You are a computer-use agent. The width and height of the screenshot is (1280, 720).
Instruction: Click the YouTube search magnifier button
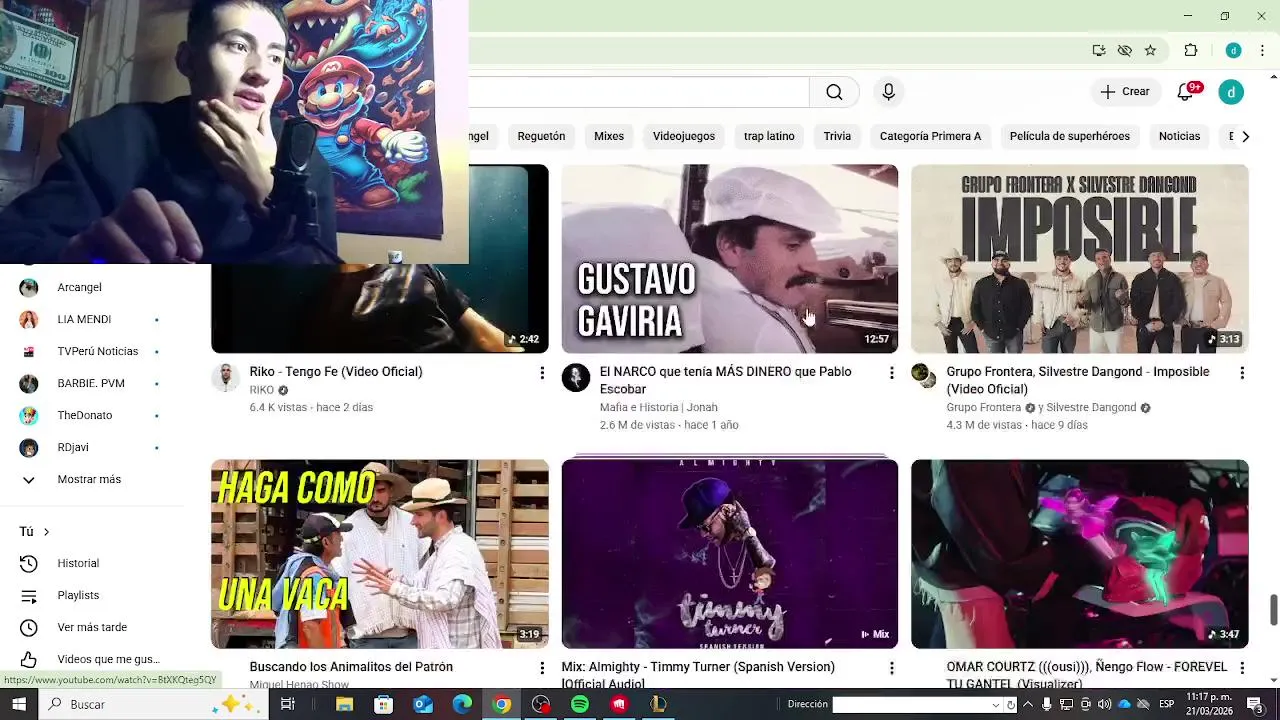coord(834,92)
